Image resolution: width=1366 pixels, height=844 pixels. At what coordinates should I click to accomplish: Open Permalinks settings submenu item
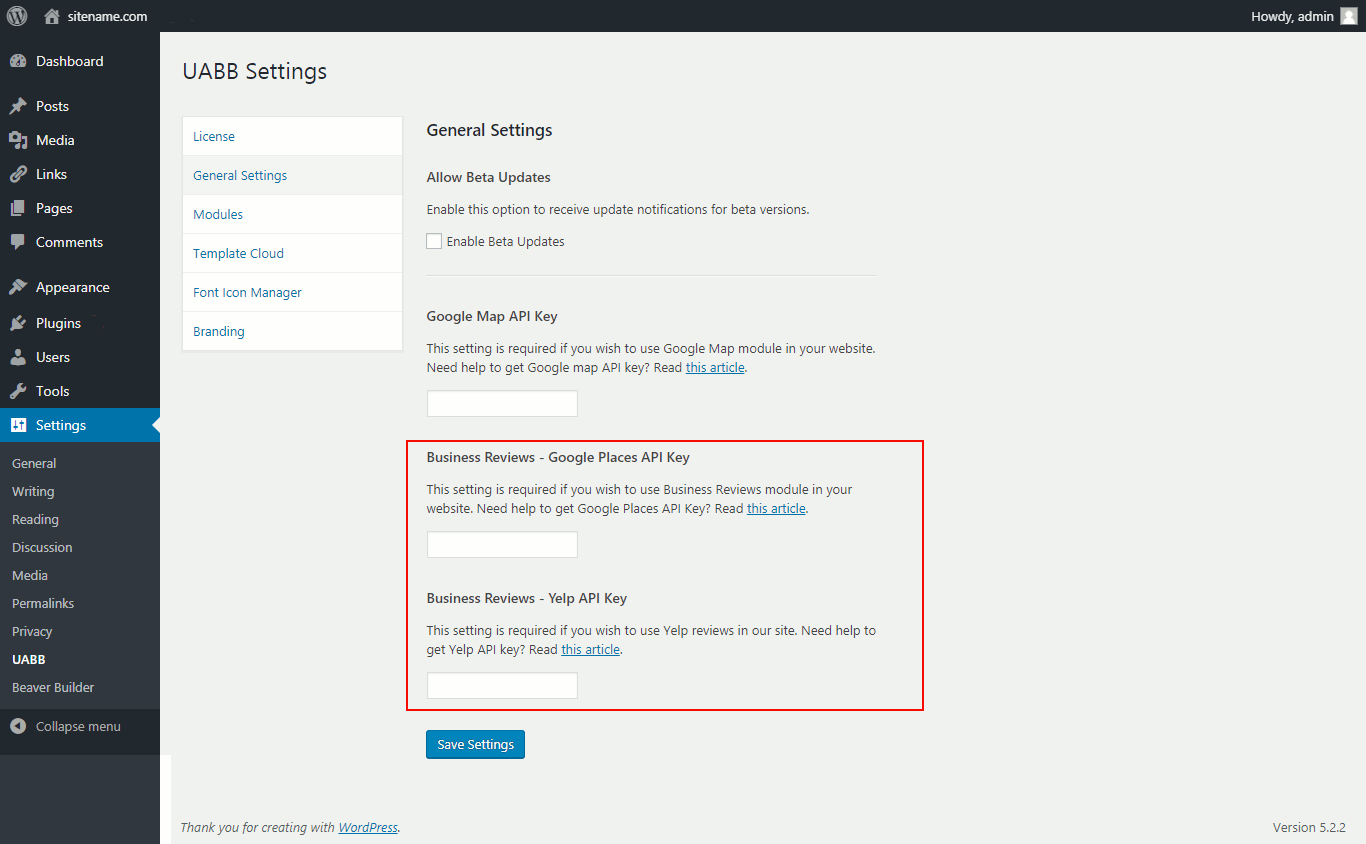pos(43,603)
